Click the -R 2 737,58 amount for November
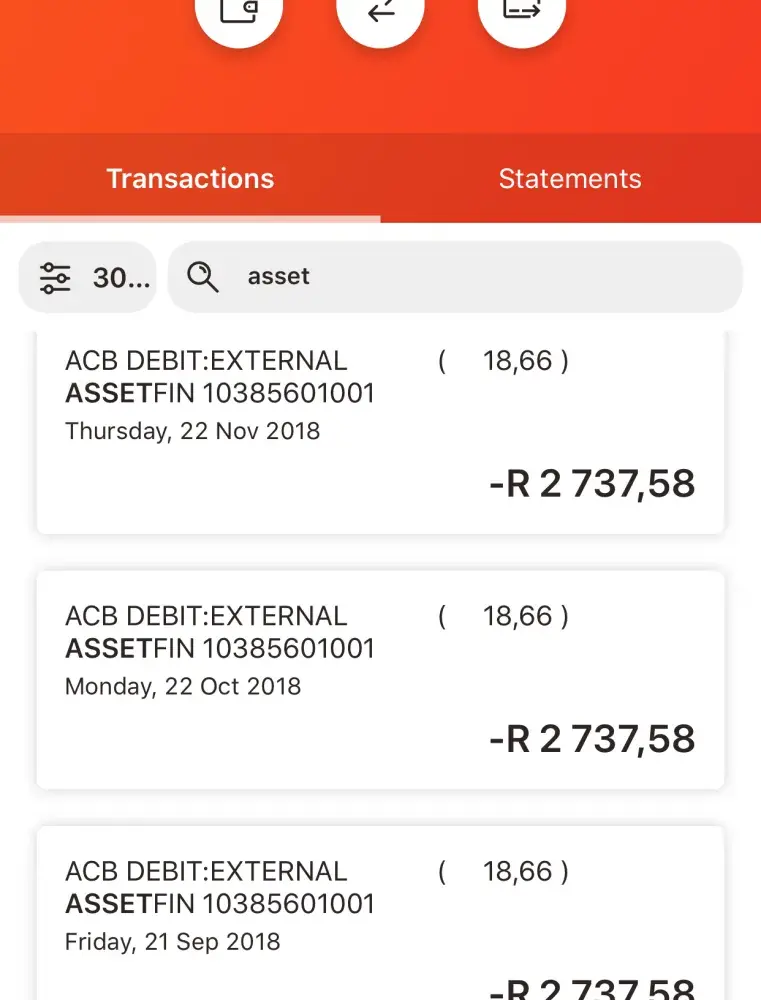The height and width of the screenshot is (1000, 761). (x=592, y=484)
